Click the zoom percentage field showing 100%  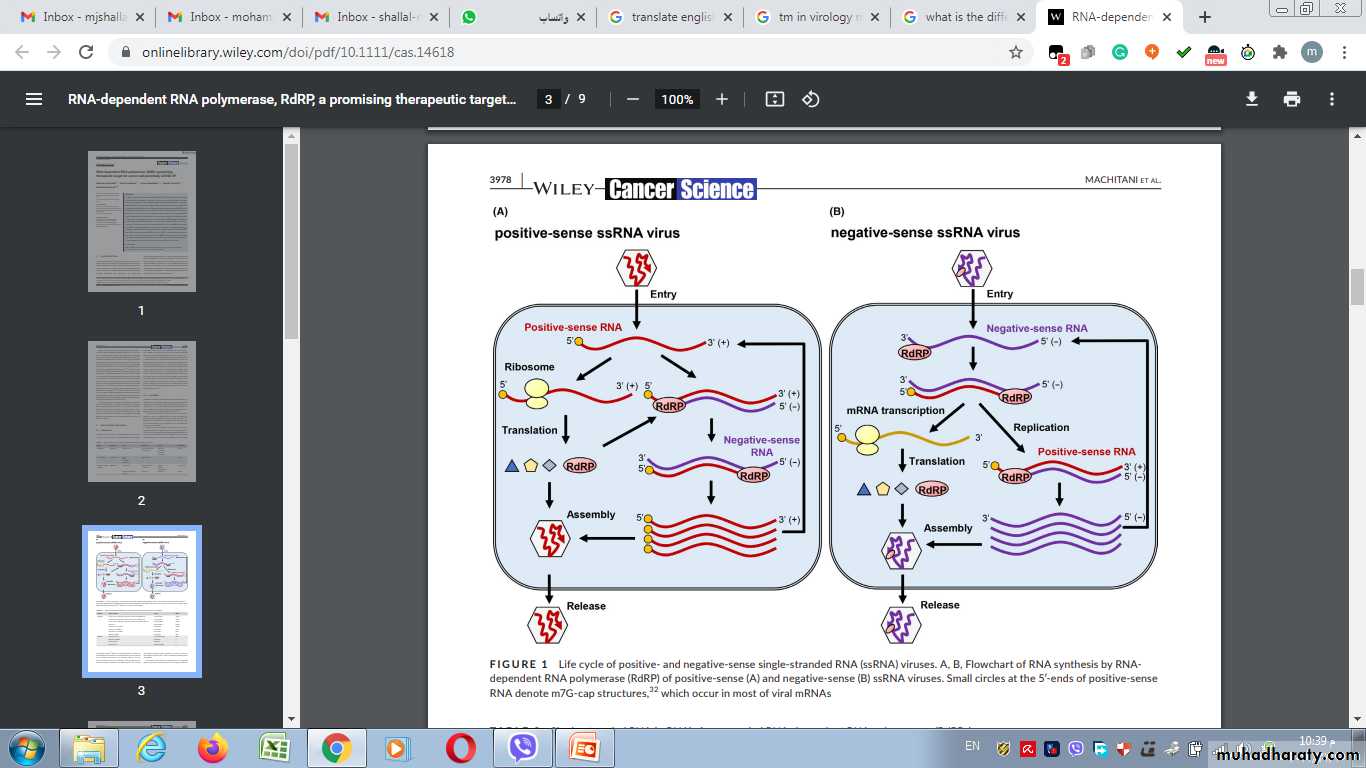pyautogui.click(x=677, y=99)
